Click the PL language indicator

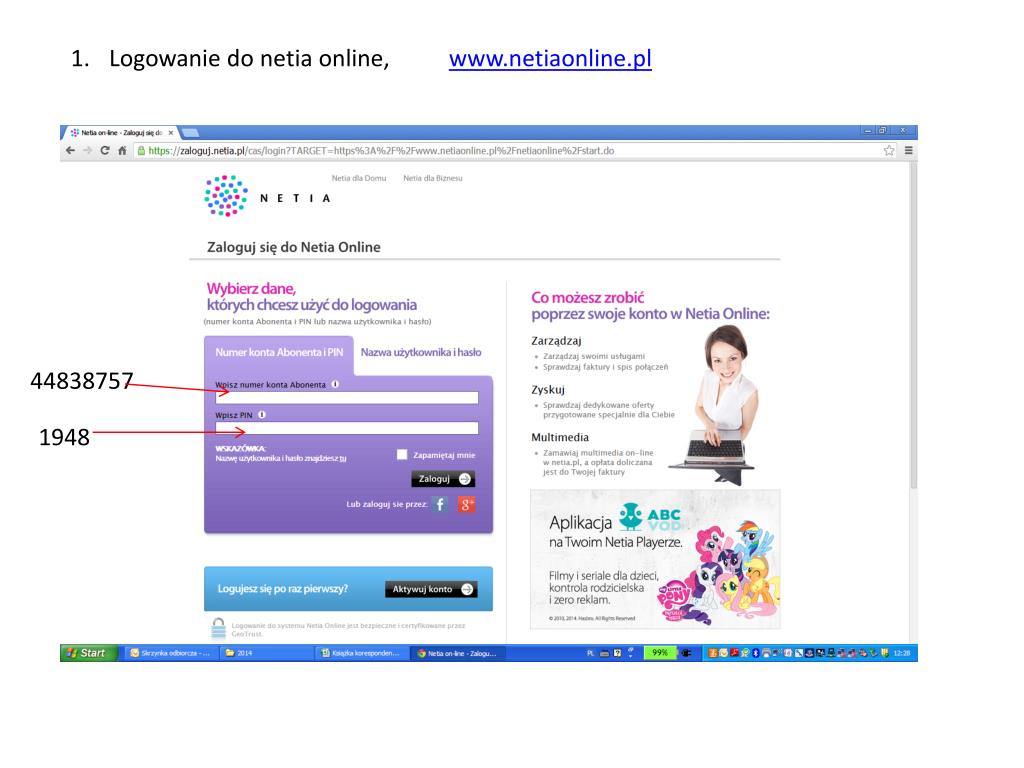pyautogui.click(x=590, y=653)
